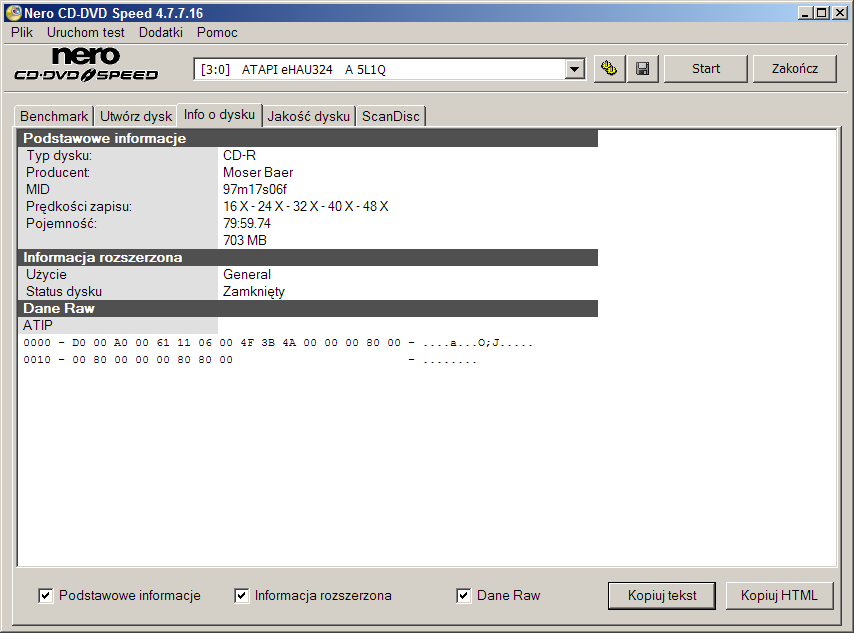Select the Info o dysku tab

pyautogui.click(x=219, y=114)
